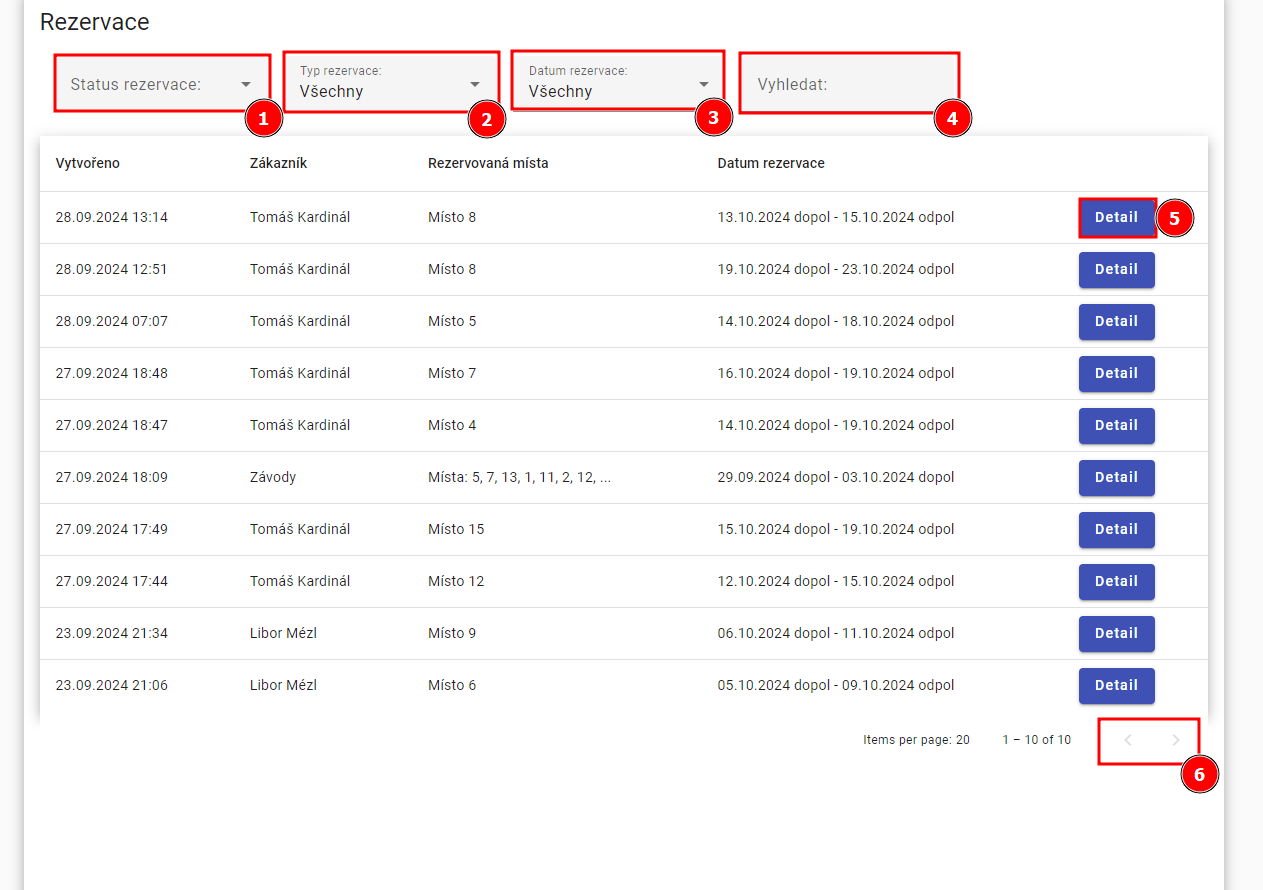
Task: Open Detail for Místo 5 reservation
Action: tap(1116, 322)
